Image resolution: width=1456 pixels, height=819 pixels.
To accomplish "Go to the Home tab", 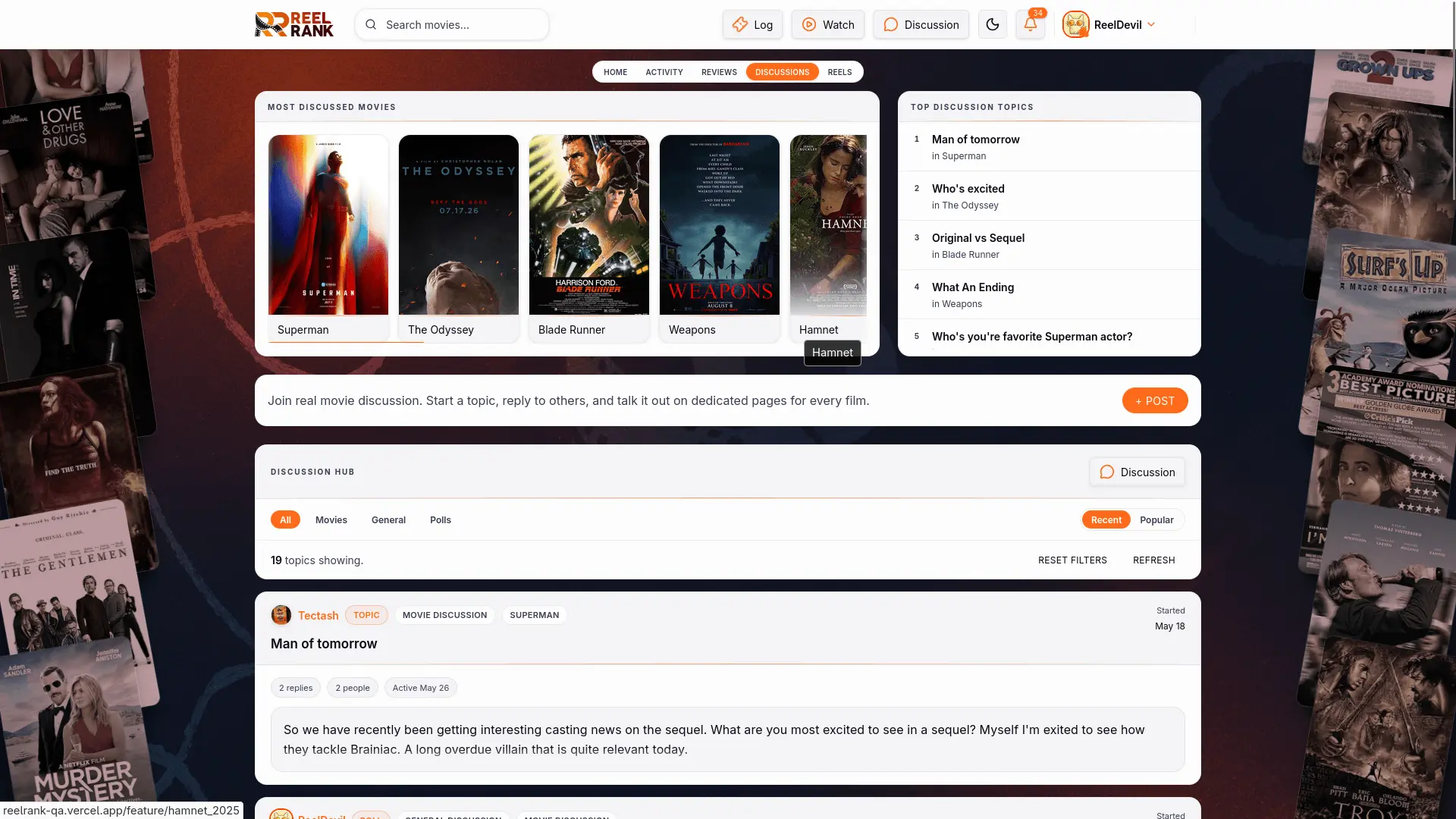I will pyautogui.click(x=615, y=72).
